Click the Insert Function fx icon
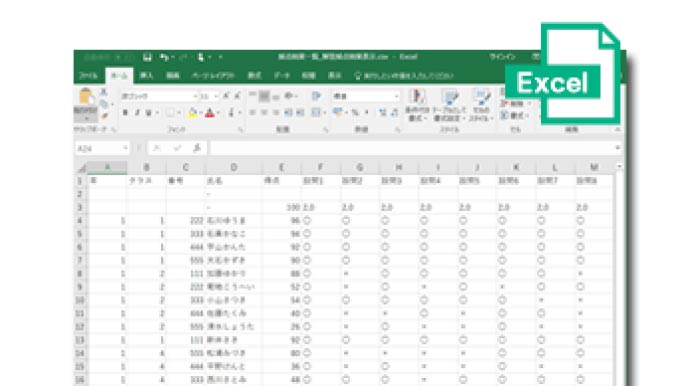This screenshot has width=700, height=386. (197, 148)
